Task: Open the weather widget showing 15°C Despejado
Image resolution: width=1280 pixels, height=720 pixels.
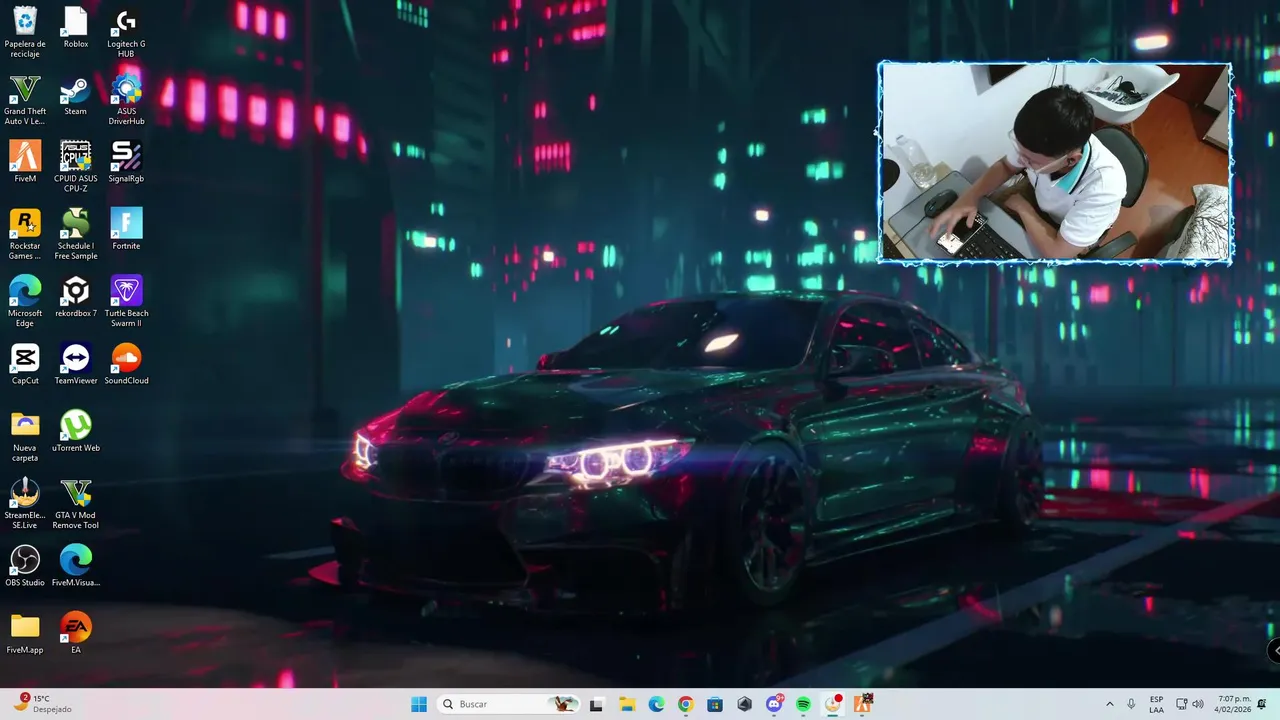Action: coord(42,704)
